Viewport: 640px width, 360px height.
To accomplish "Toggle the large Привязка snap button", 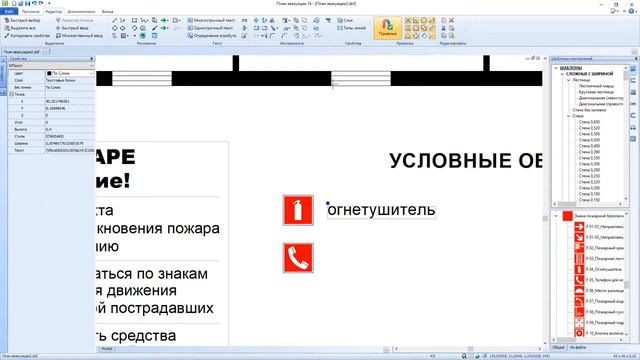I will 387,28.
